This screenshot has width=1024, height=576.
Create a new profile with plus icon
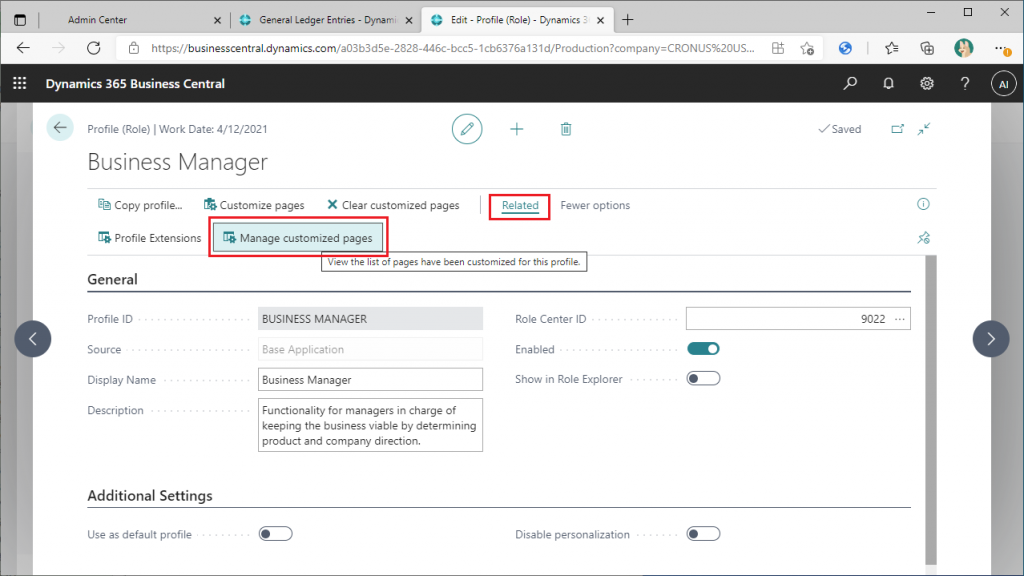point(517,129)
